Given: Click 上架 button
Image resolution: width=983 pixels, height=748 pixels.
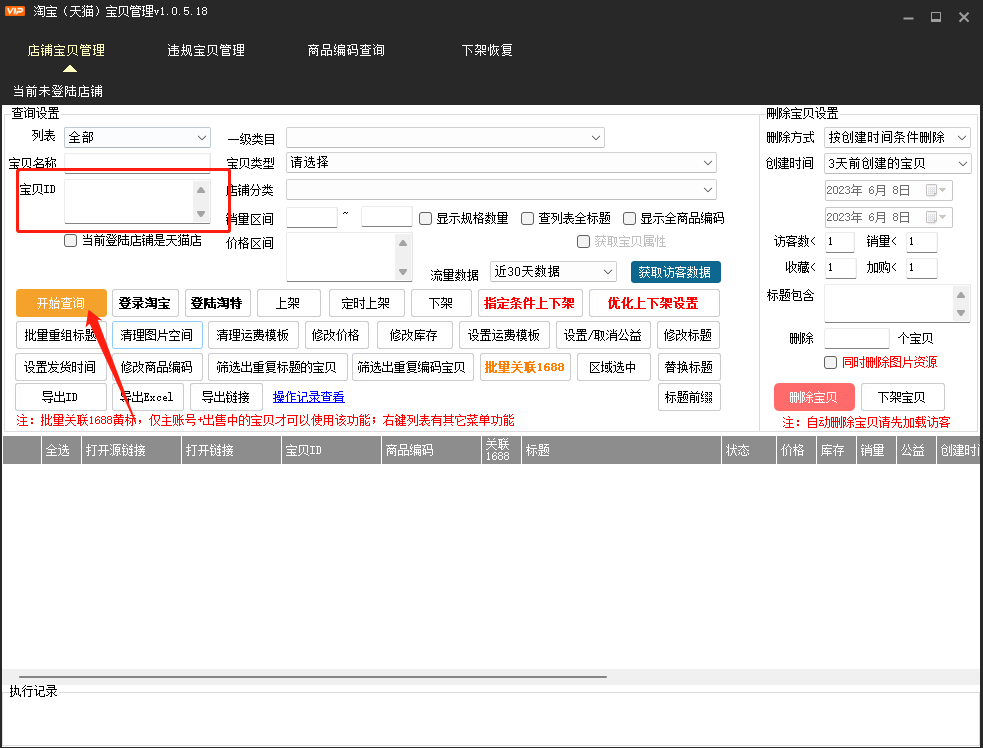Looking at the screenshot, I should [289, 303].
